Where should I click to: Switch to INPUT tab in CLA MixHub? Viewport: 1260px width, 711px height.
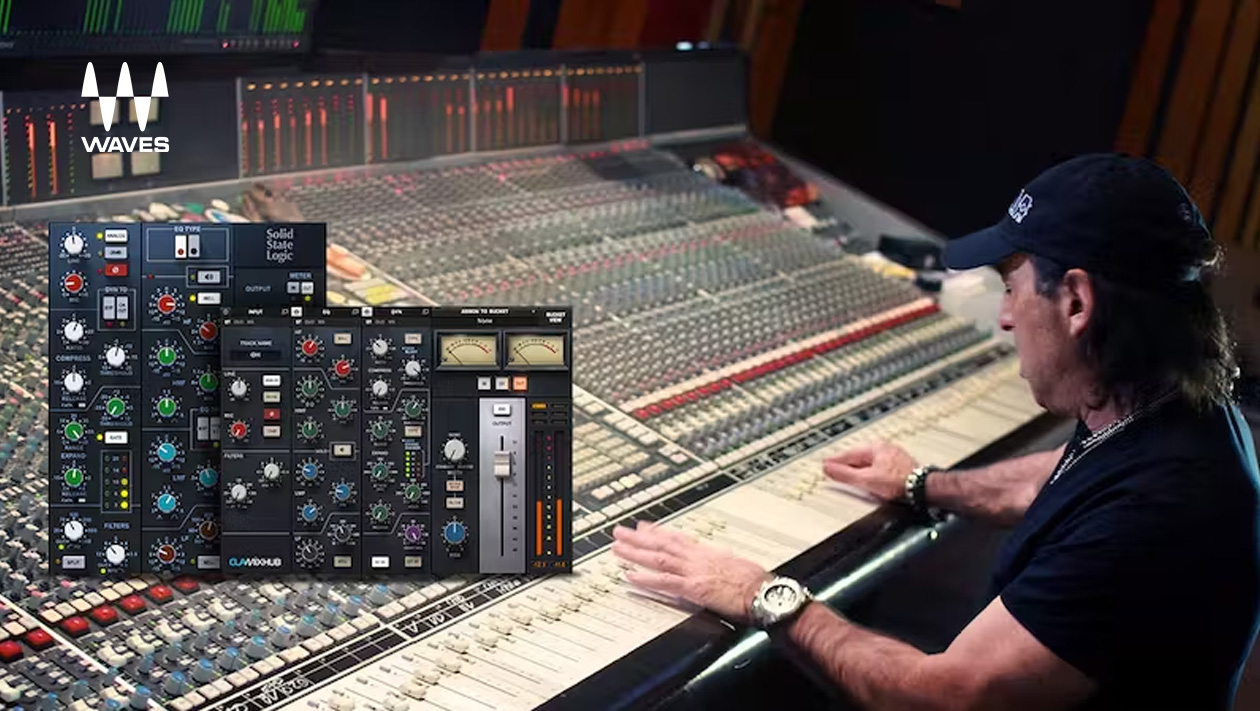pos(256,312)
